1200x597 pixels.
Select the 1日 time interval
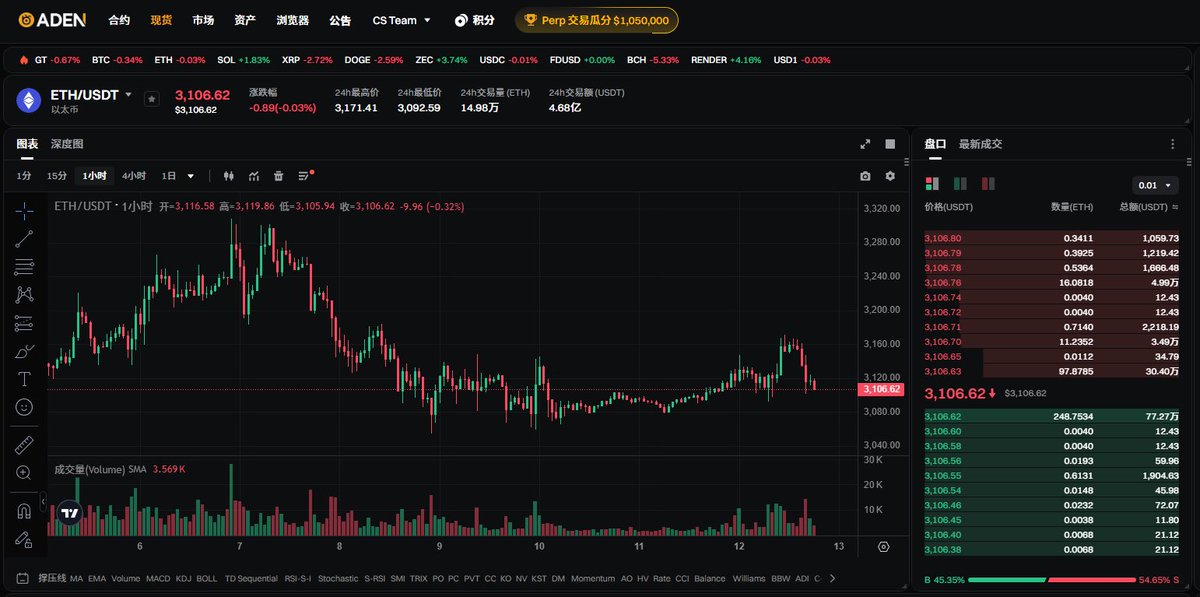[169, 176]
